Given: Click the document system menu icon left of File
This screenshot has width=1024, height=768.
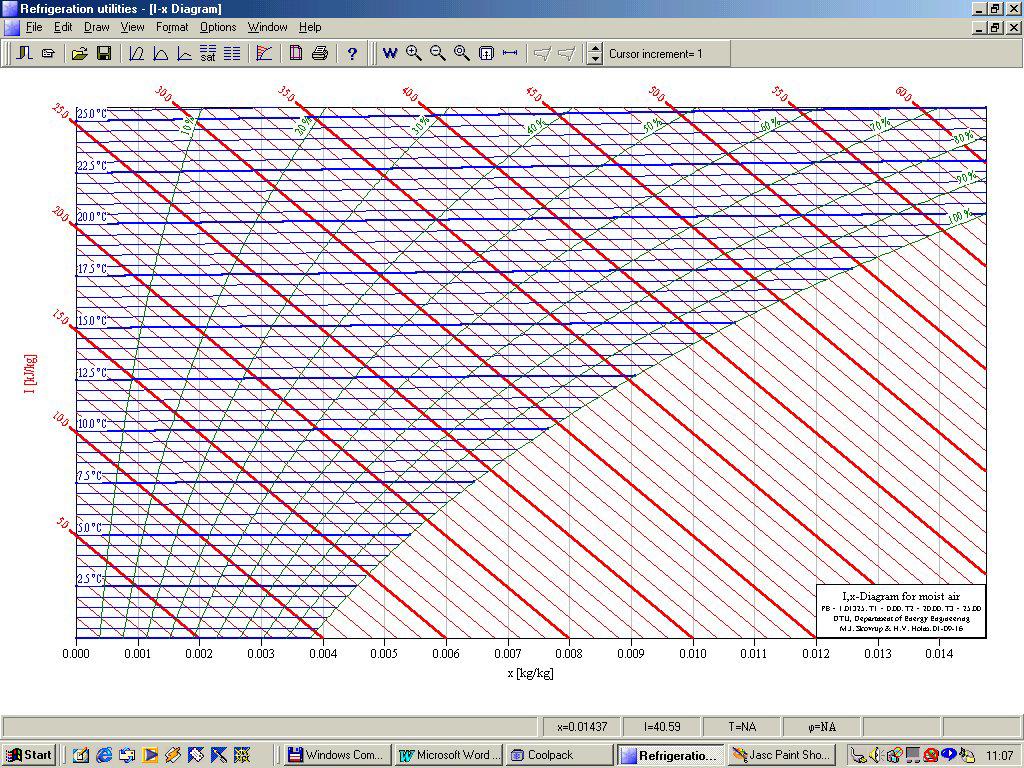Looking at the screenshot, I should click(11, 27).
